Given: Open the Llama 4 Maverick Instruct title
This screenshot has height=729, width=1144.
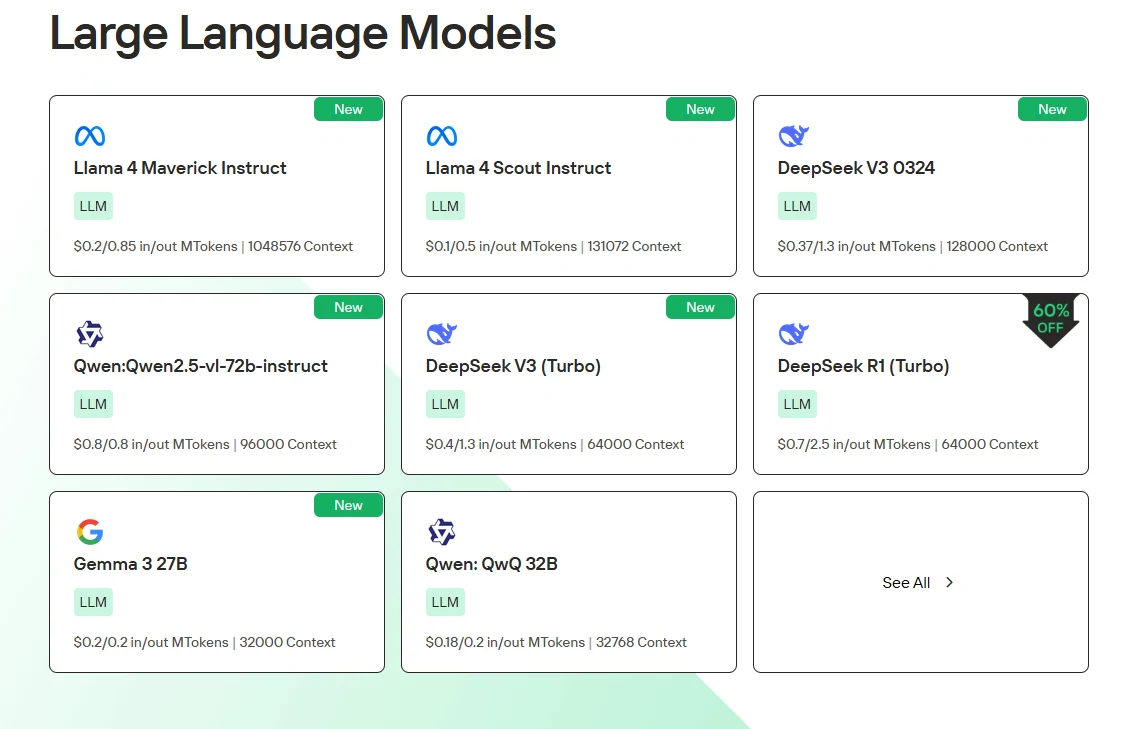Looking at the screenshot, I should pos(180,168).
